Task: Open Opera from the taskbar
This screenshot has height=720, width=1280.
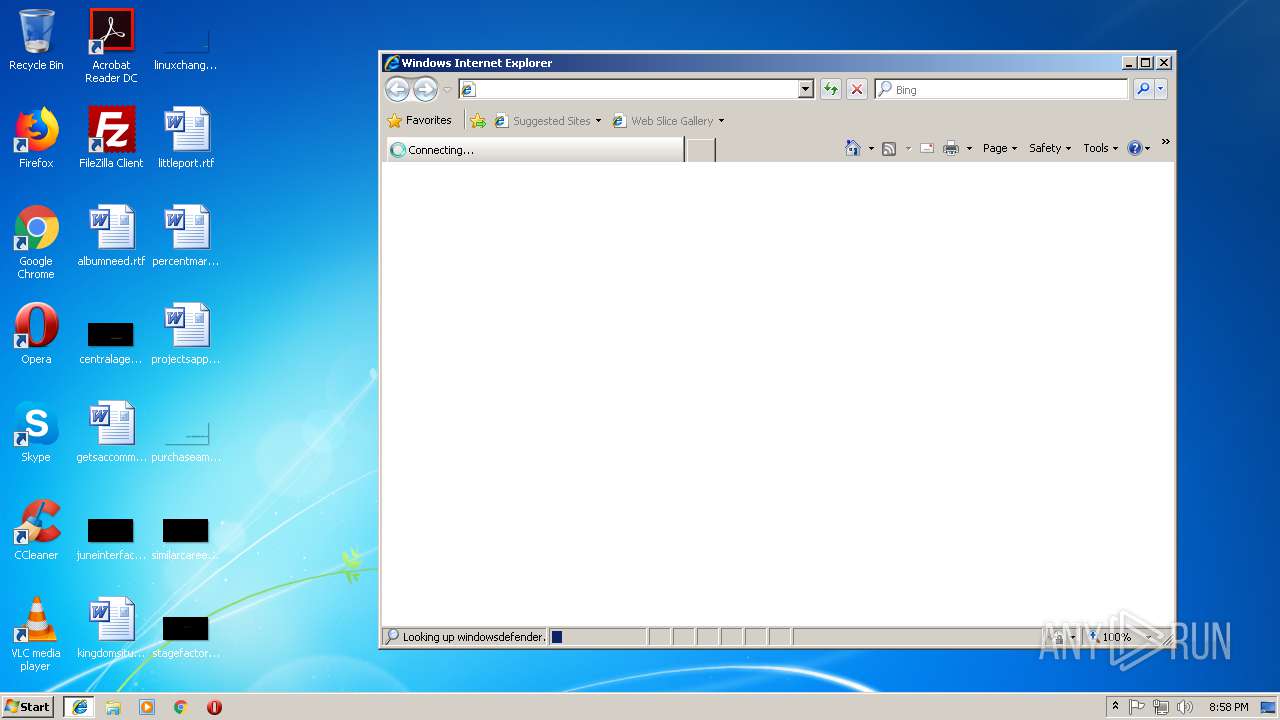Action: (214, 707)
